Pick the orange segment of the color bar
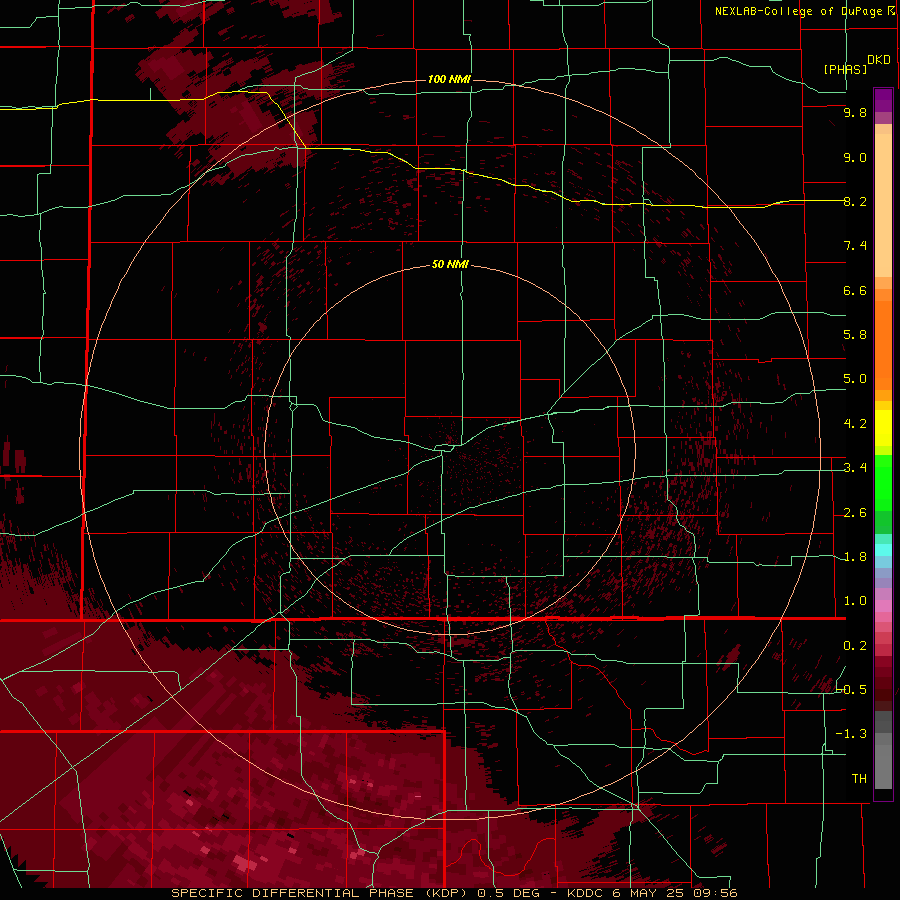900x900 pixels. 883,346
